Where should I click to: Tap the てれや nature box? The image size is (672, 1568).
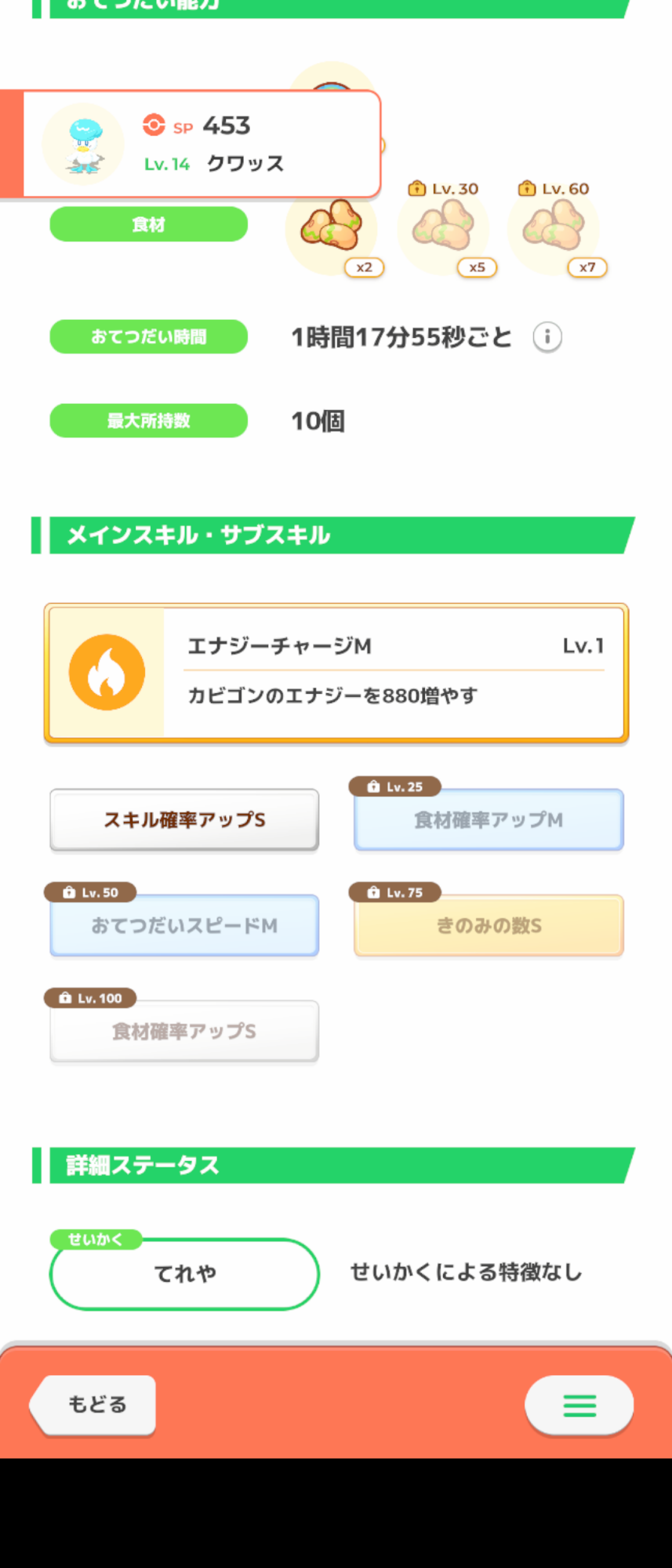(x=184, y=1273)
